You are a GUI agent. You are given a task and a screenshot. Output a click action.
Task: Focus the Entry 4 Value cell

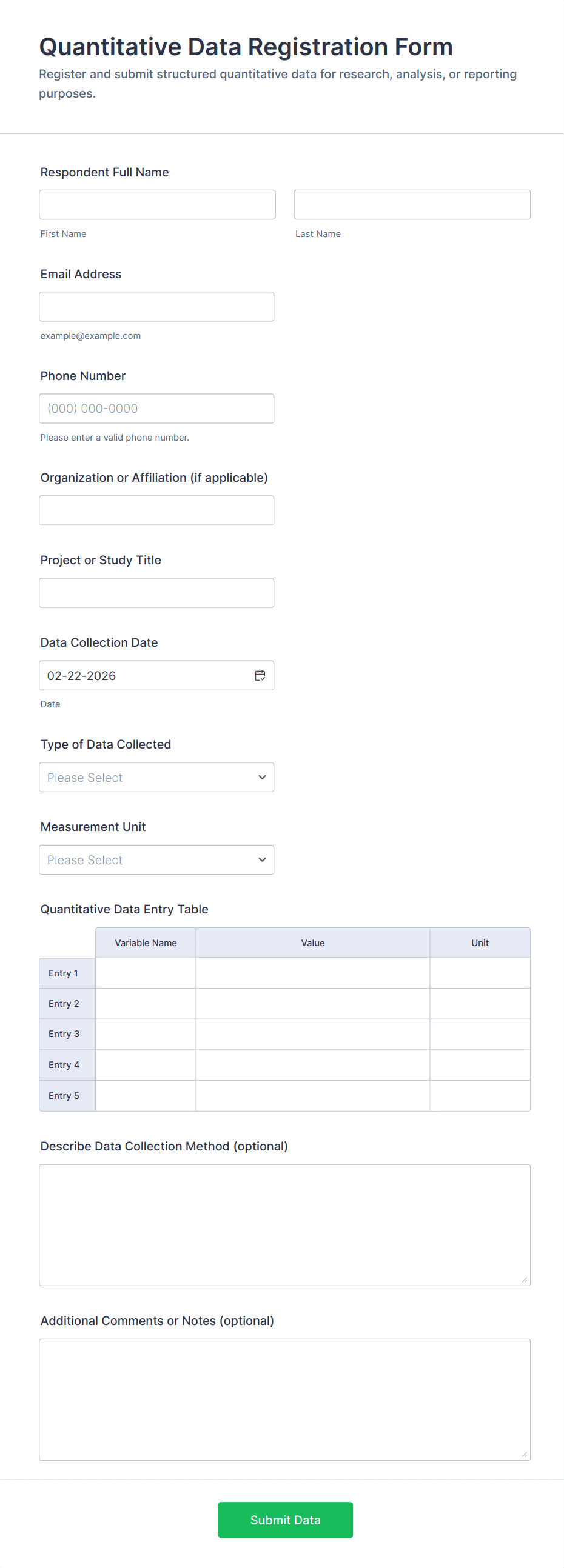click(x=312, y=1064)
